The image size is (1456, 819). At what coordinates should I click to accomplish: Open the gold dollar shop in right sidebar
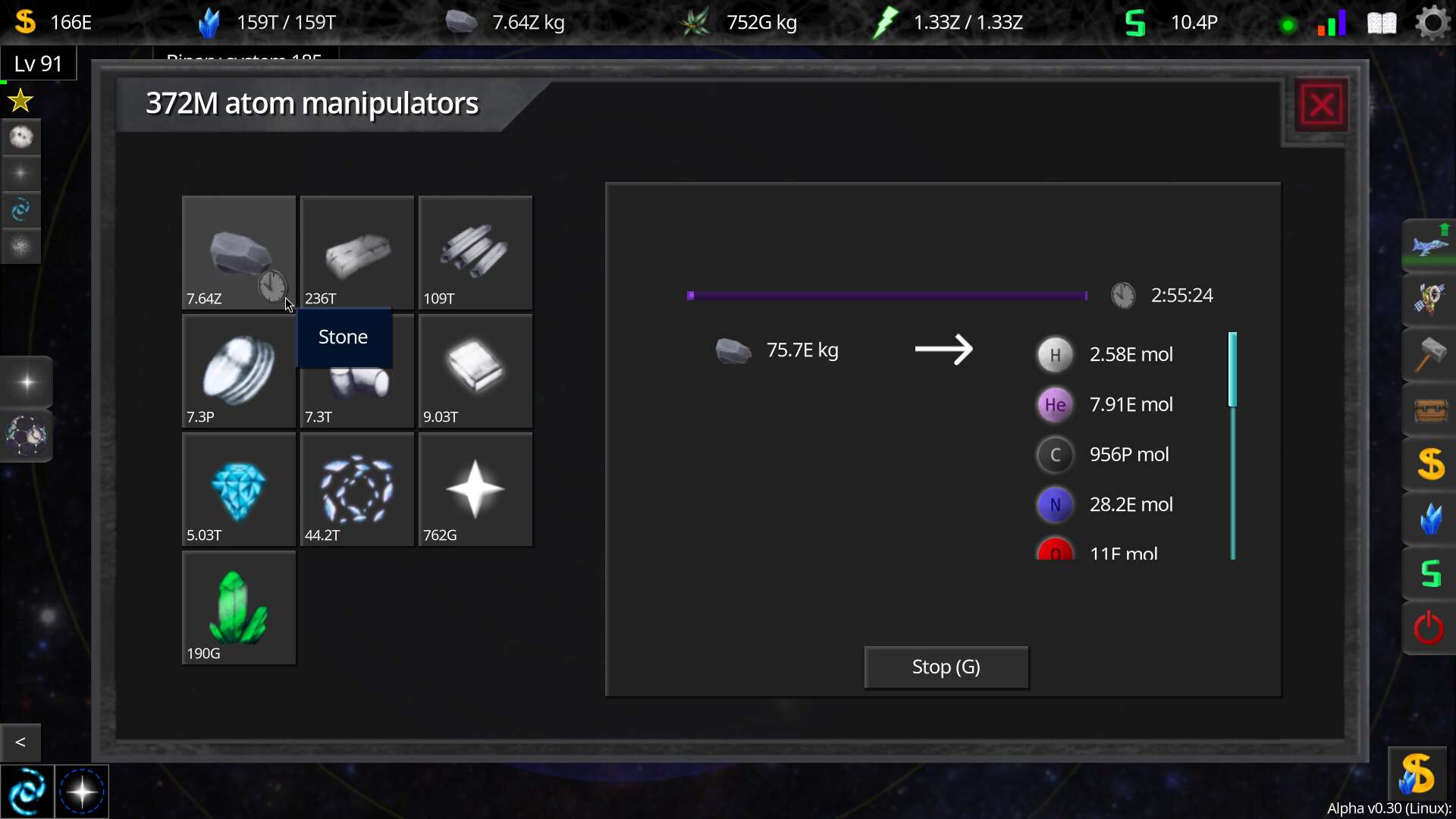coord(1430,464)
